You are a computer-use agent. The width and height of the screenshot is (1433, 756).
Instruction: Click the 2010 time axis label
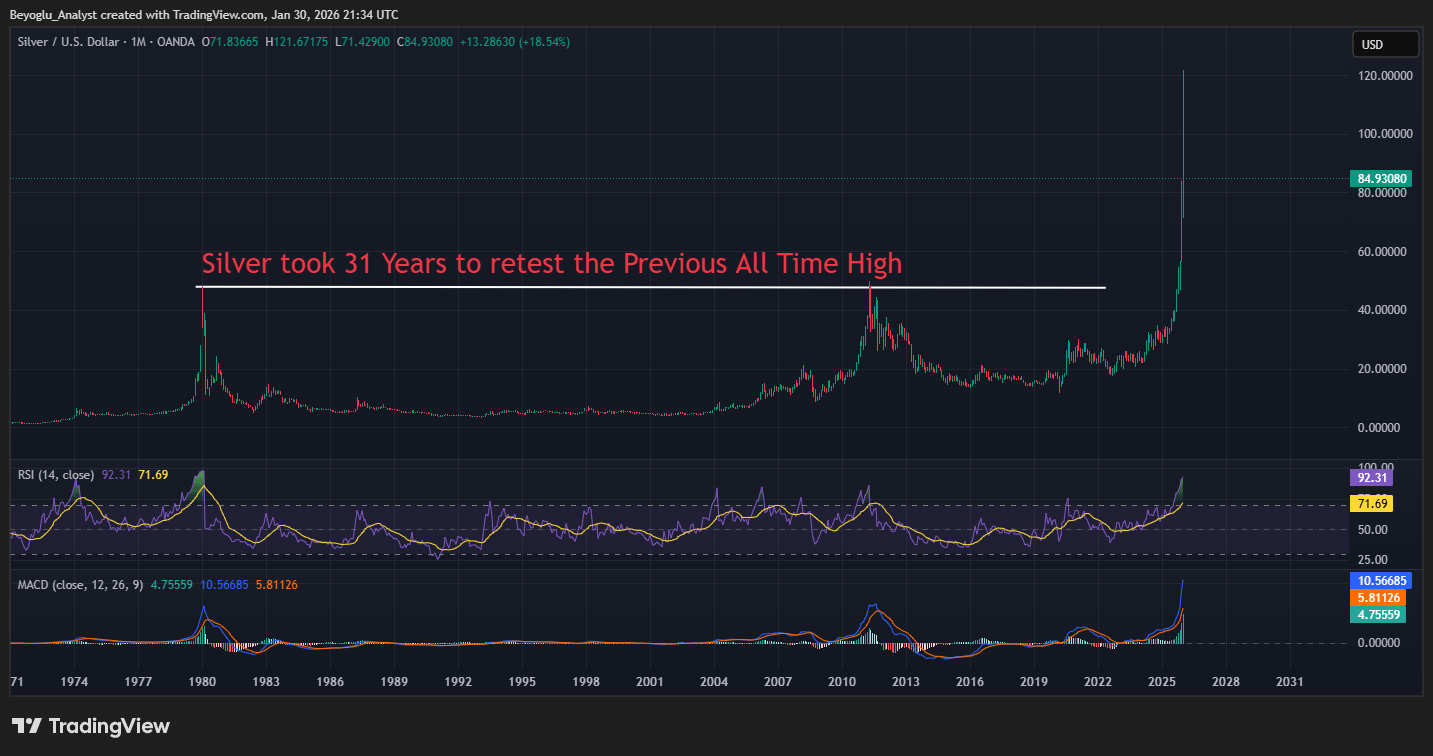coord(842,681)
